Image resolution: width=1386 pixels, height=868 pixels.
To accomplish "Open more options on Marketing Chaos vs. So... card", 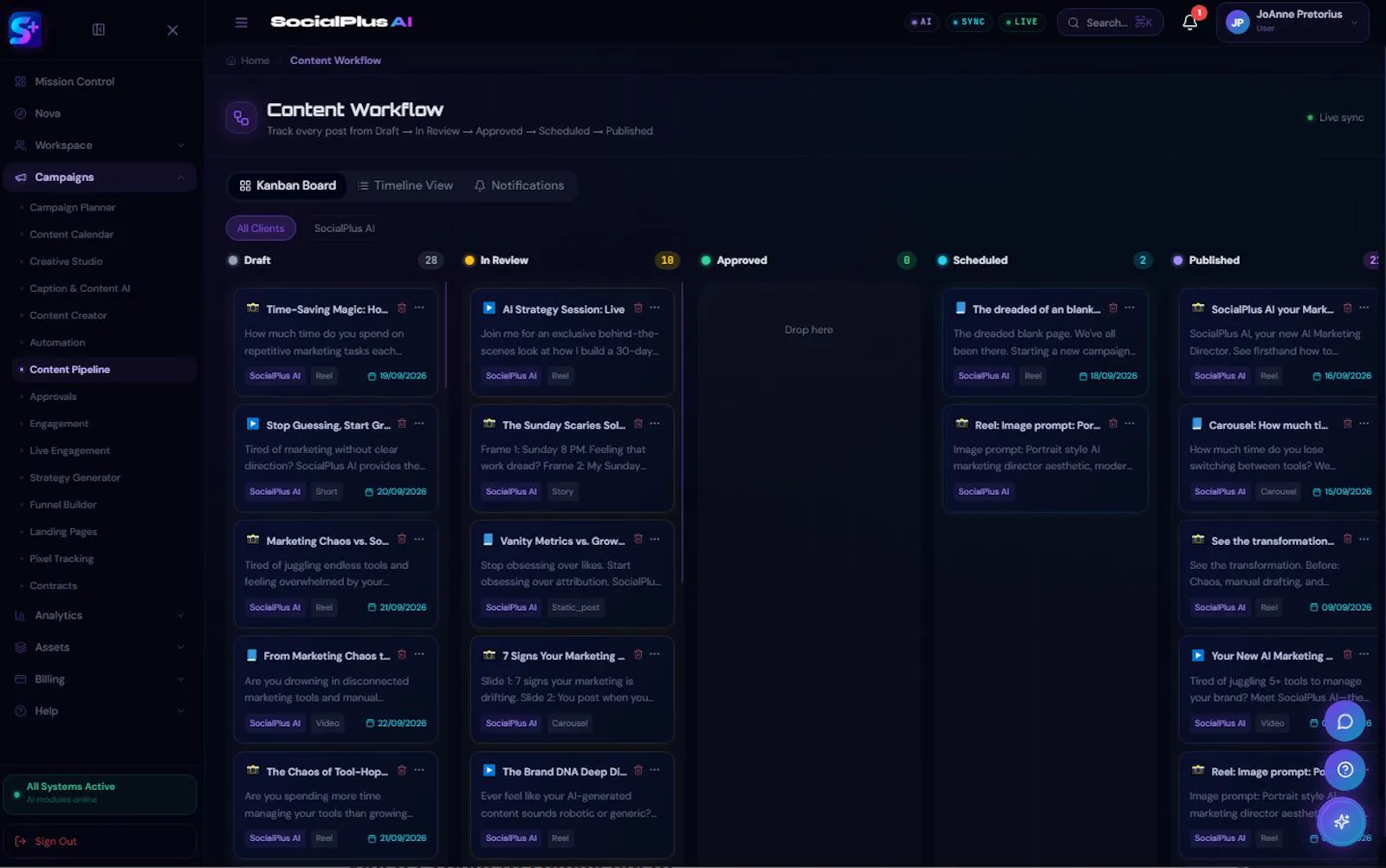I will 419,540.
